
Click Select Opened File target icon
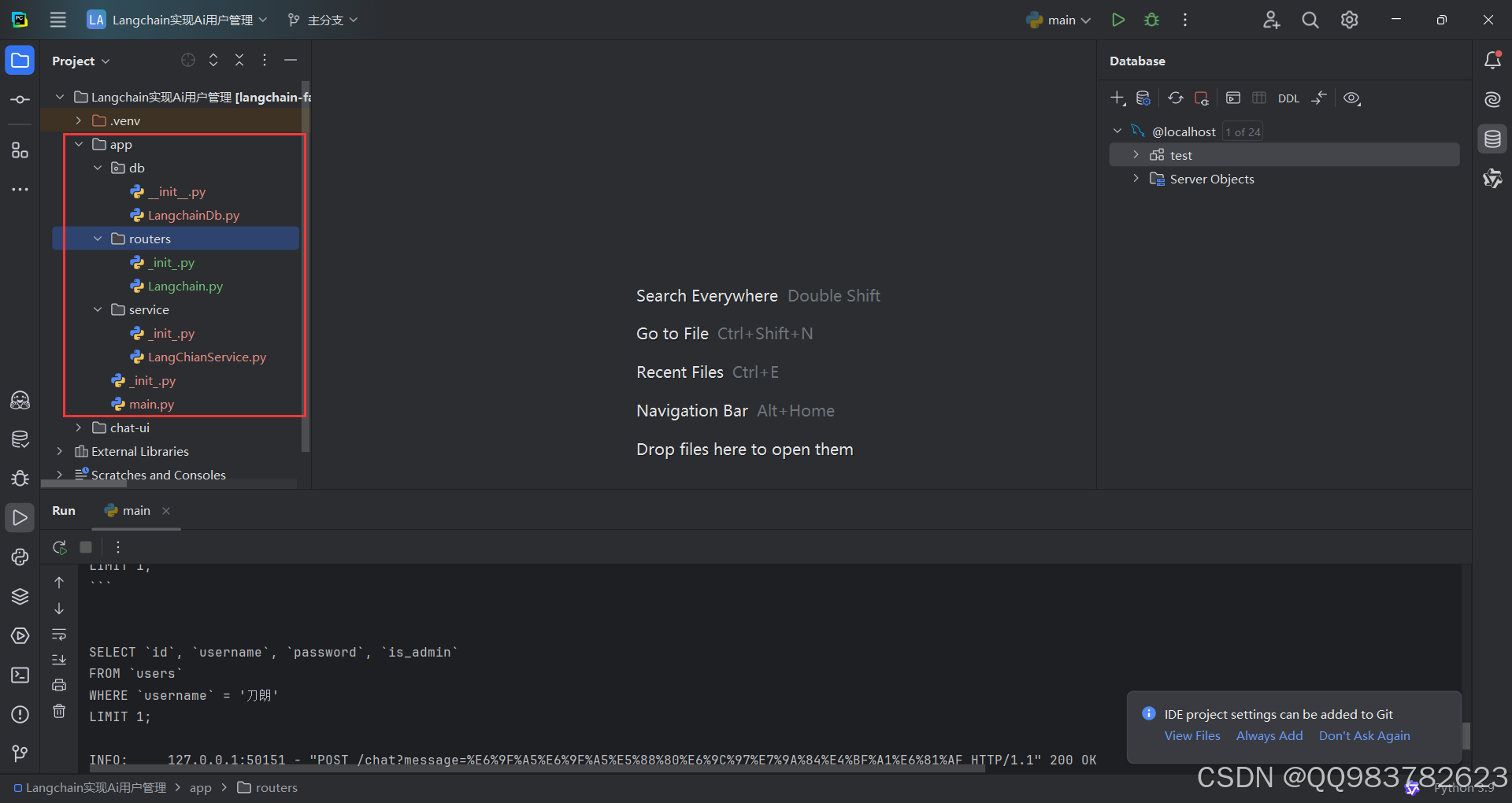tap(187, 60)
